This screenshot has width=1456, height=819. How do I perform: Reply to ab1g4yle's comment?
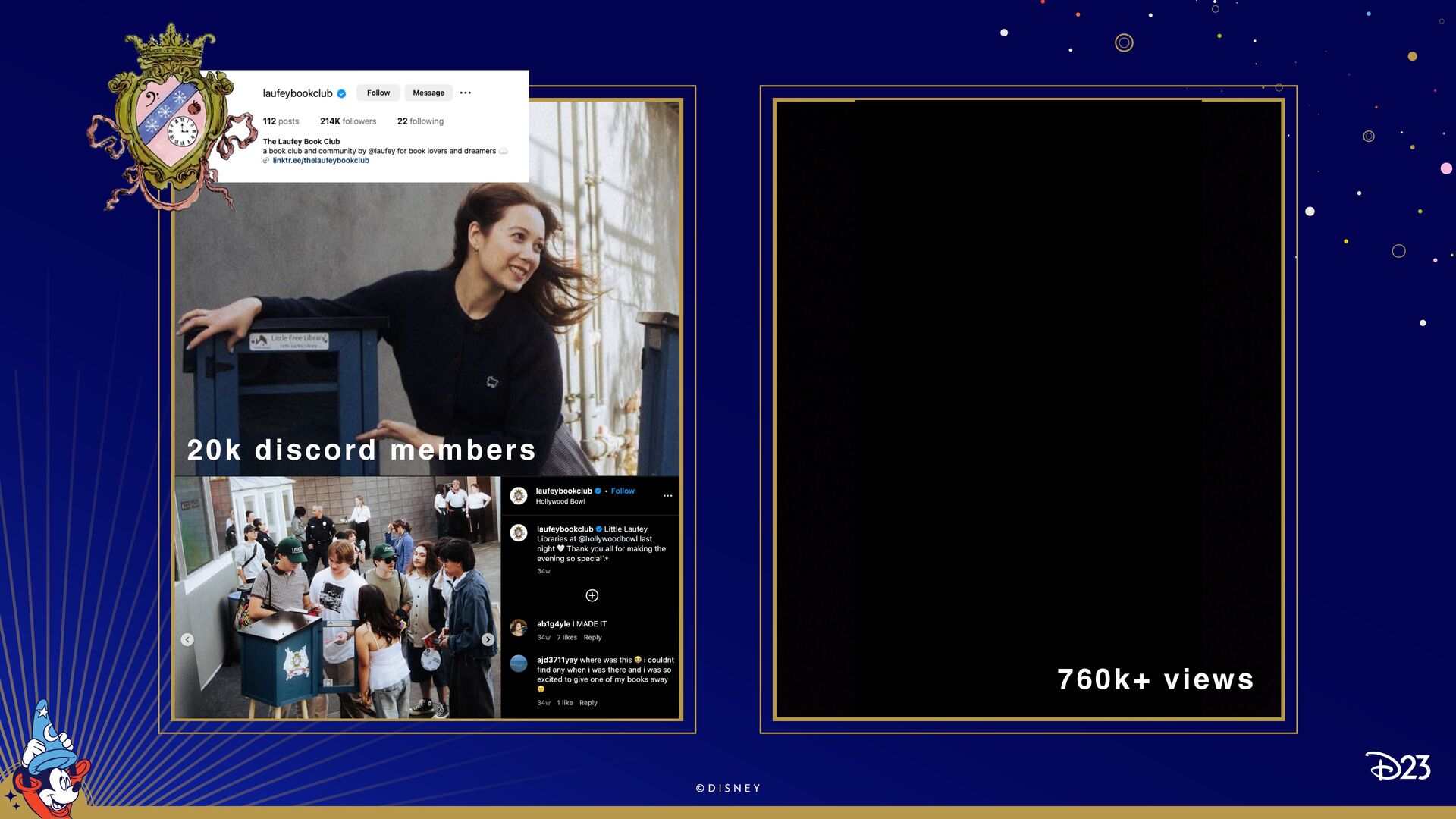click(592, 638)
